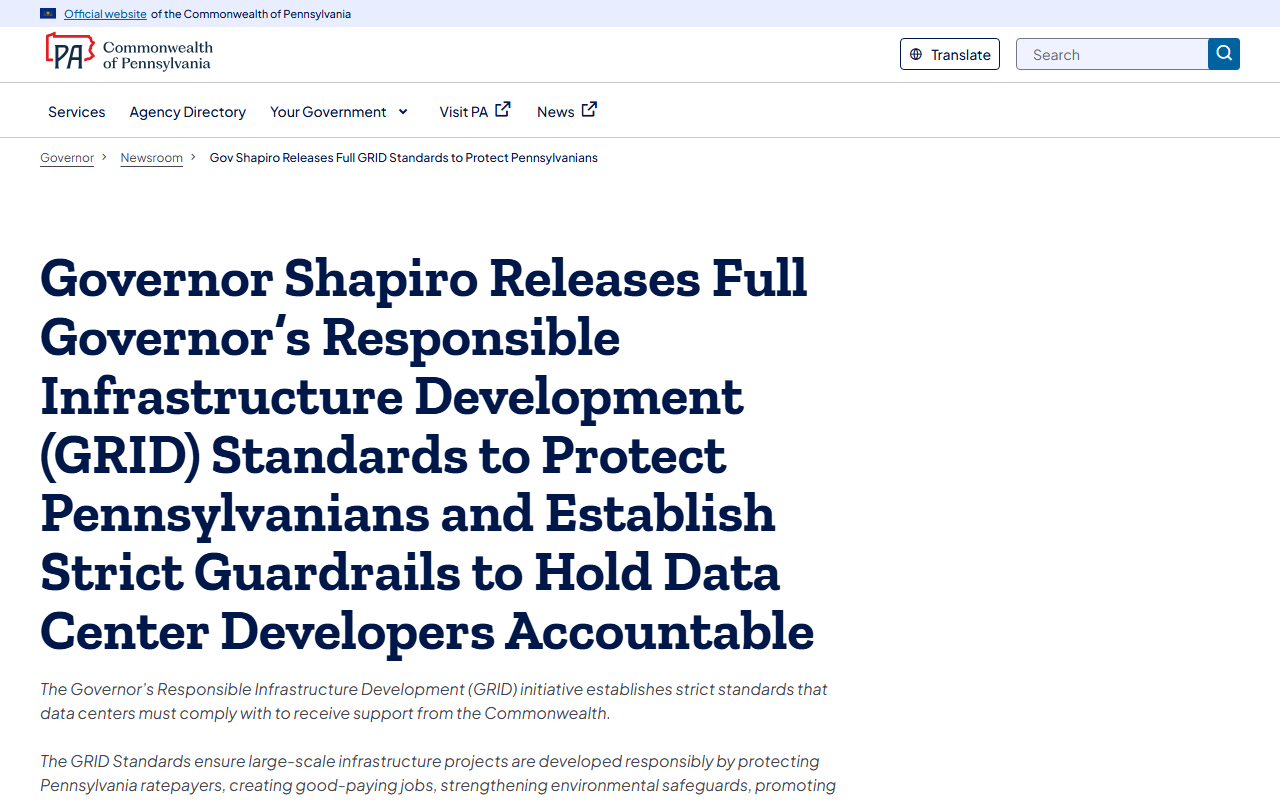Click the main article headline
This screenshot has height=800, width=1280.
point(427,454)
